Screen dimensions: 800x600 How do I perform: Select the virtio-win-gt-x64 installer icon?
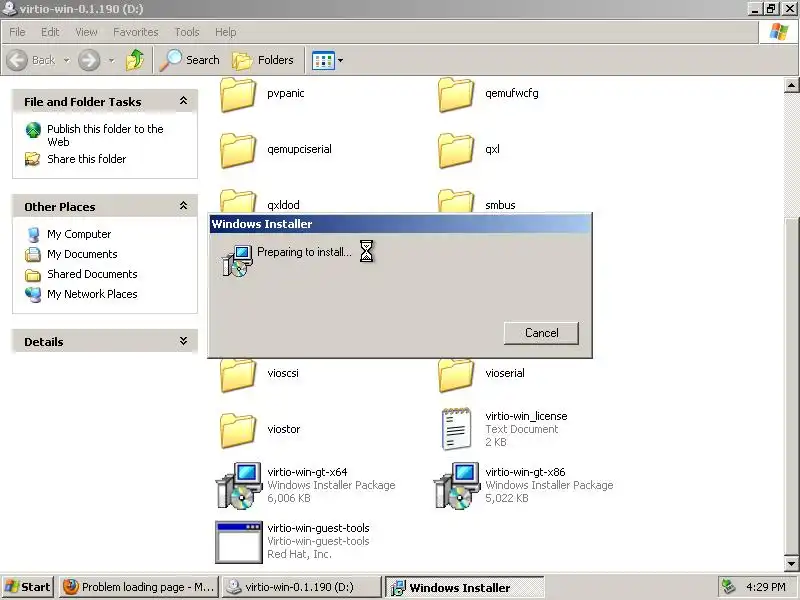tap(239, 486)
